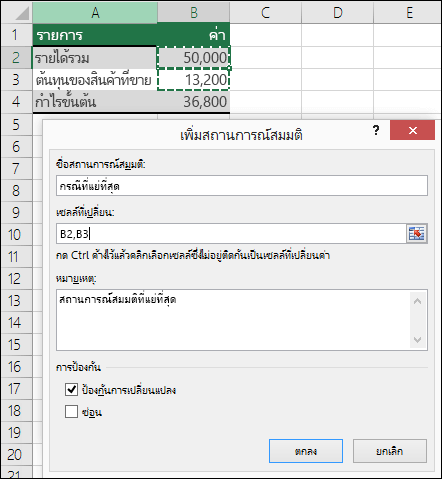The width and height of the screenshot is (442, 479).
Task: Close the เพิ่มสถานการณ์สมมติ dialog
Action: tap(412, 130)
